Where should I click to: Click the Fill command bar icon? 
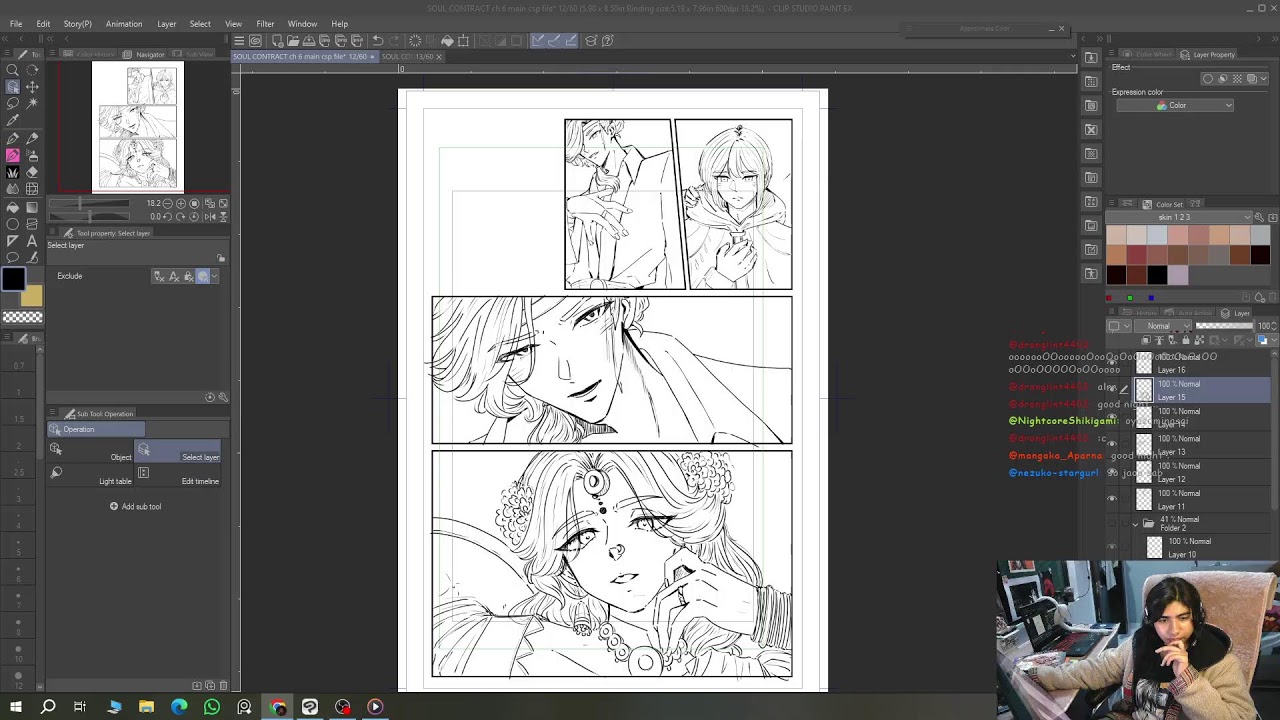click(448, 41)
